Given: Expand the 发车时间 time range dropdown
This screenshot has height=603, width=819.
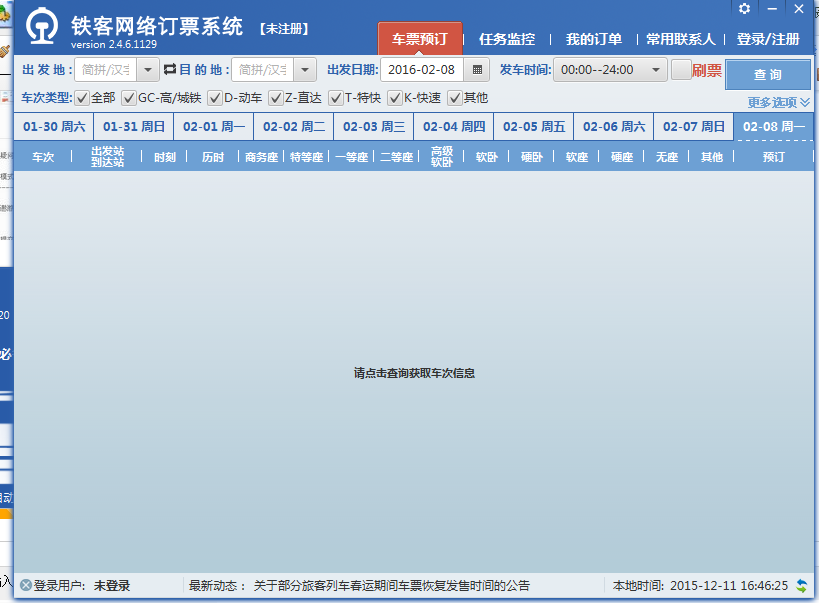Looking at the screenshot, I should [656, 70].
